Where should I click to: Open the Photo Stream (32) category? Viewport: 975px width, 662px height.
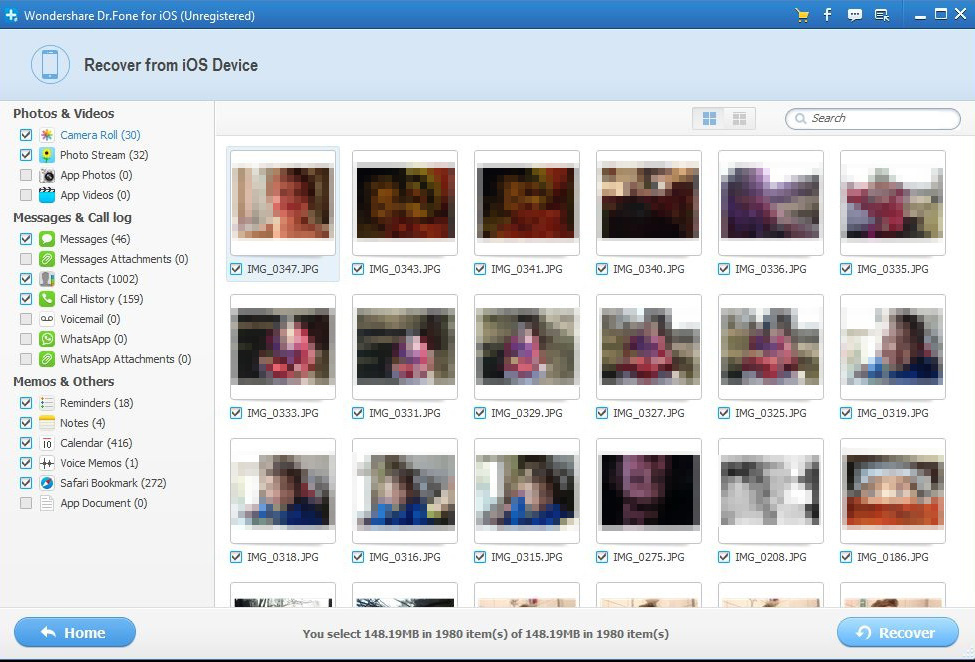(x=104, y=155)
